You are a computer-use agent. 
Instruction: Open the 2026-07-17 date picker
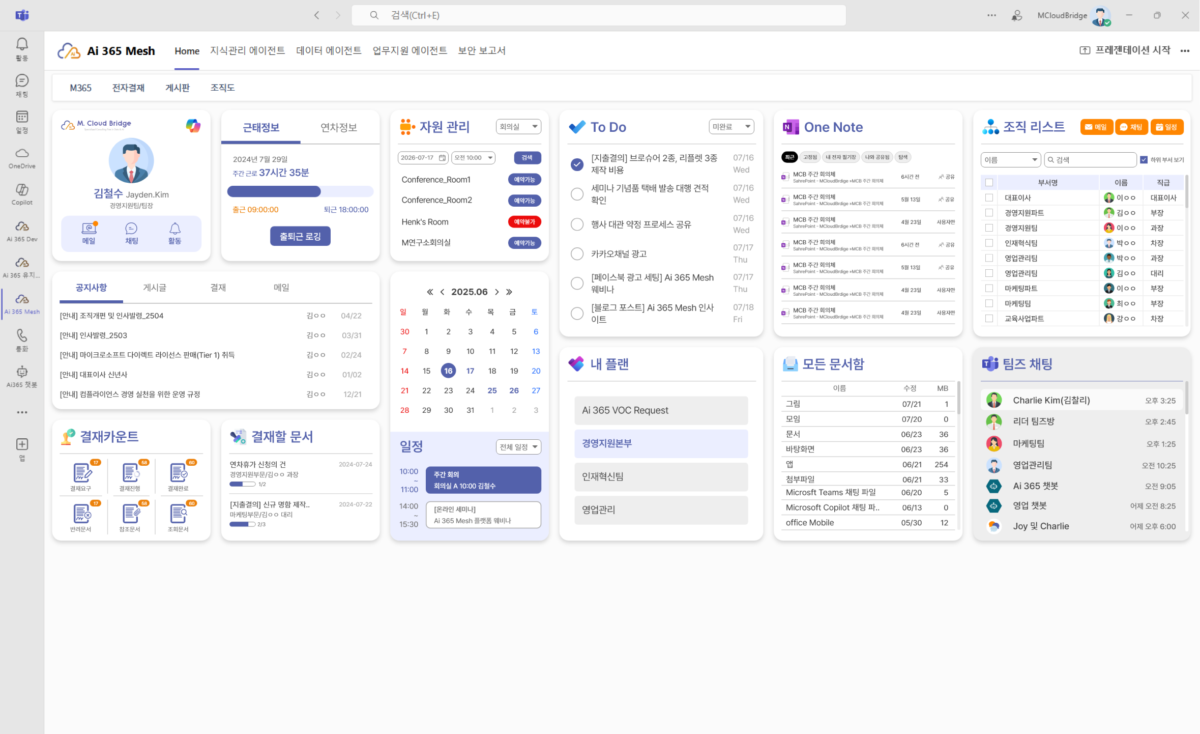423,158
